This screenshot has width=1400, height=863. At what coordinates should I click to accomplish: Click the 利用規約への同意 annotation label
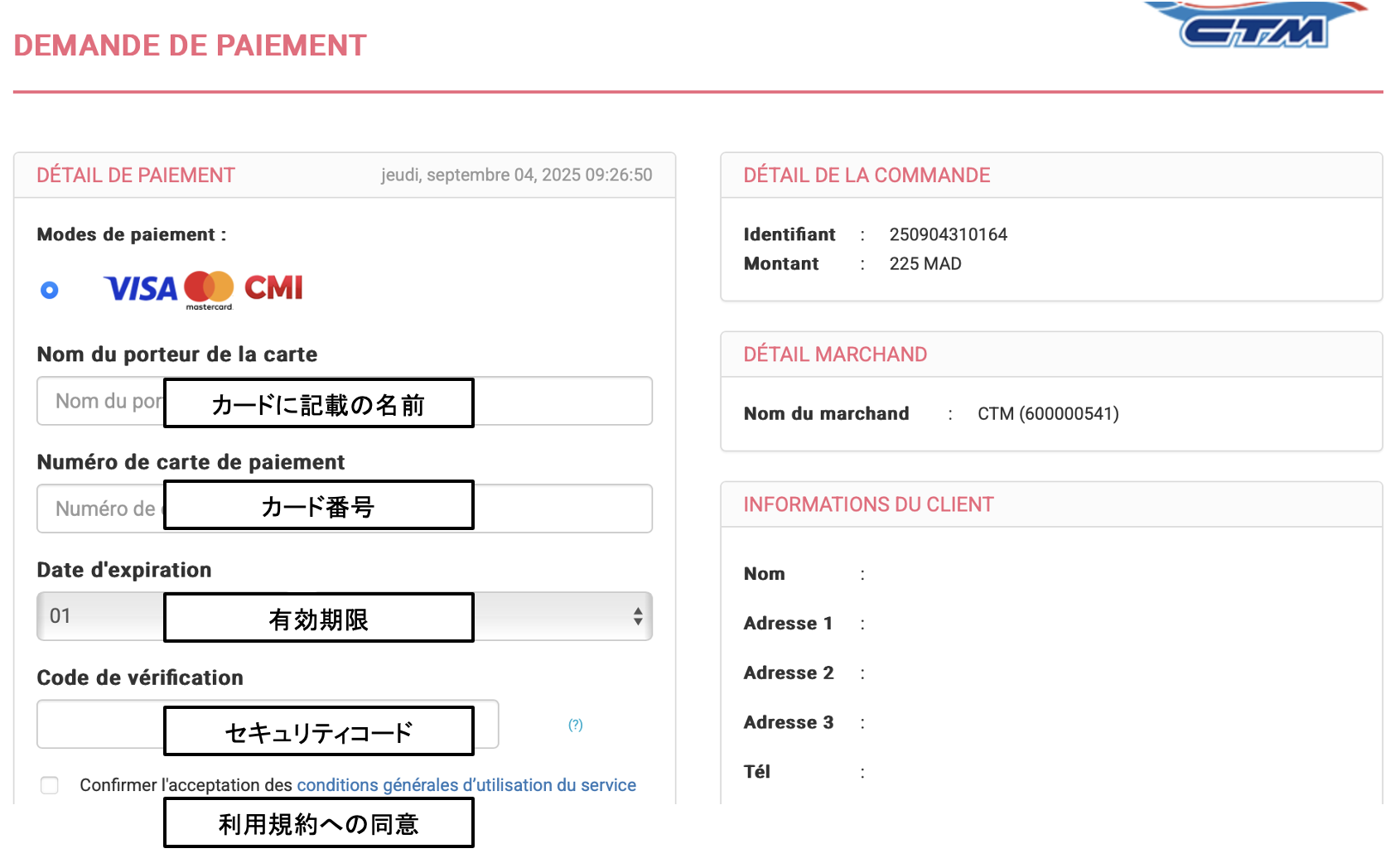[x=318, y=823]
